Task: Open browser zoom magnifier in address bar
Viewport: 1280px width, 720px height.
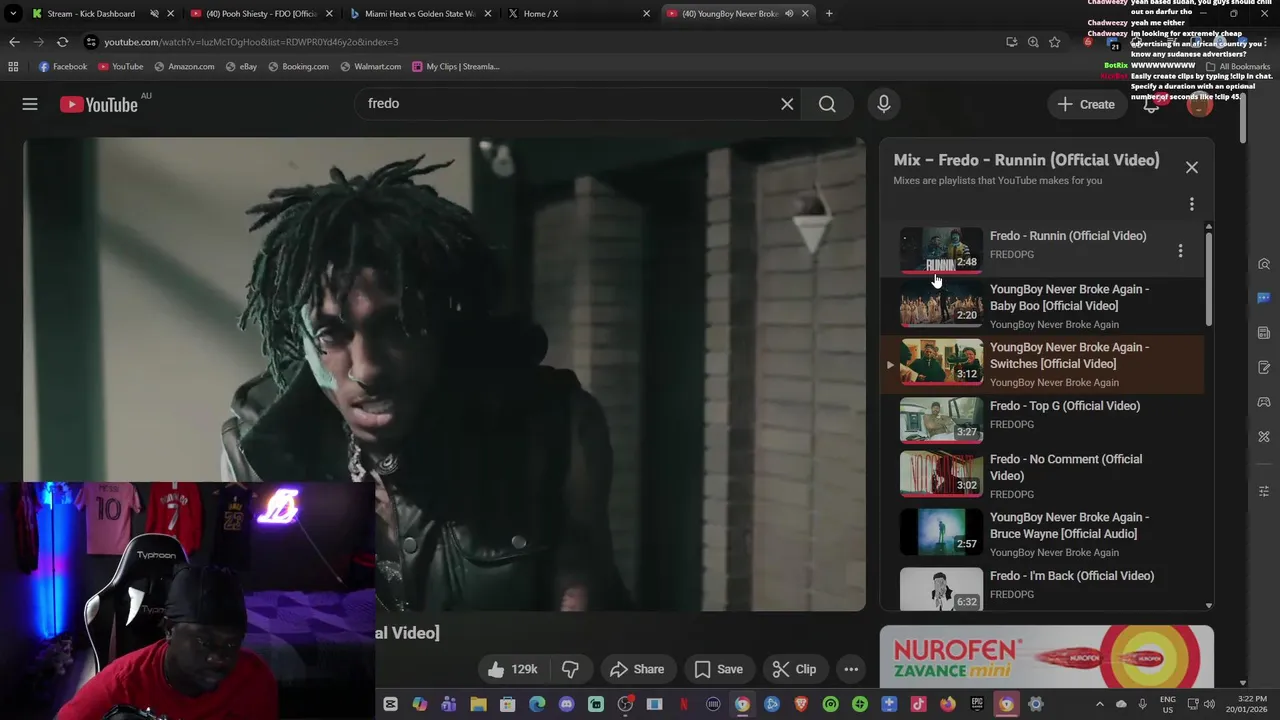Action: click(1033, 42)
